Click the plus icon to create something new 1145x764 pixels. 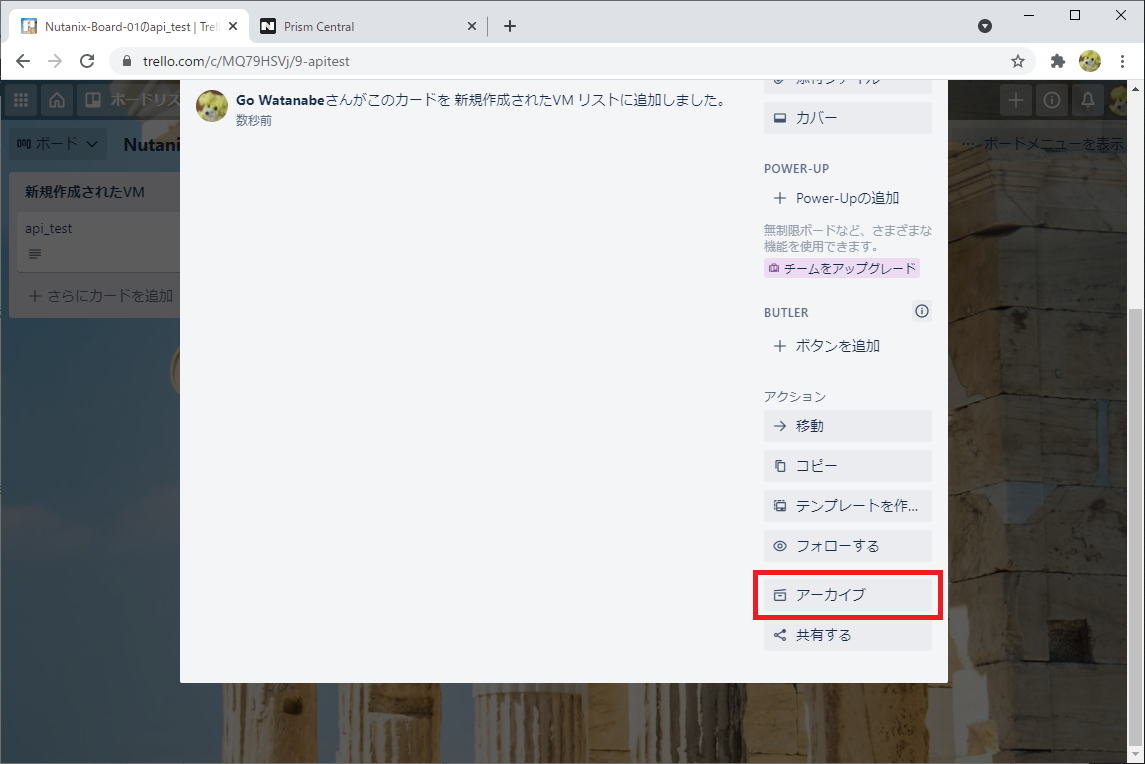coord(1016,99)
